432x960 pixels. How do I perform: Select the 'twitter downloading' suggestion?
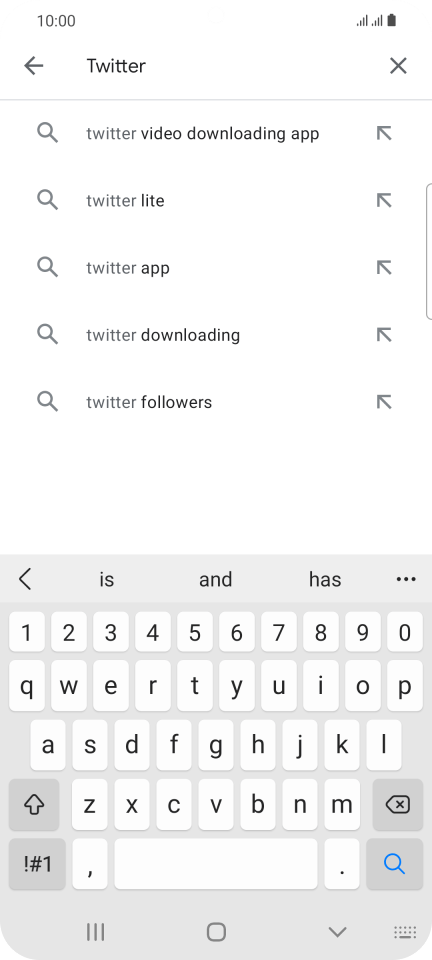click(x=216, y=335)
